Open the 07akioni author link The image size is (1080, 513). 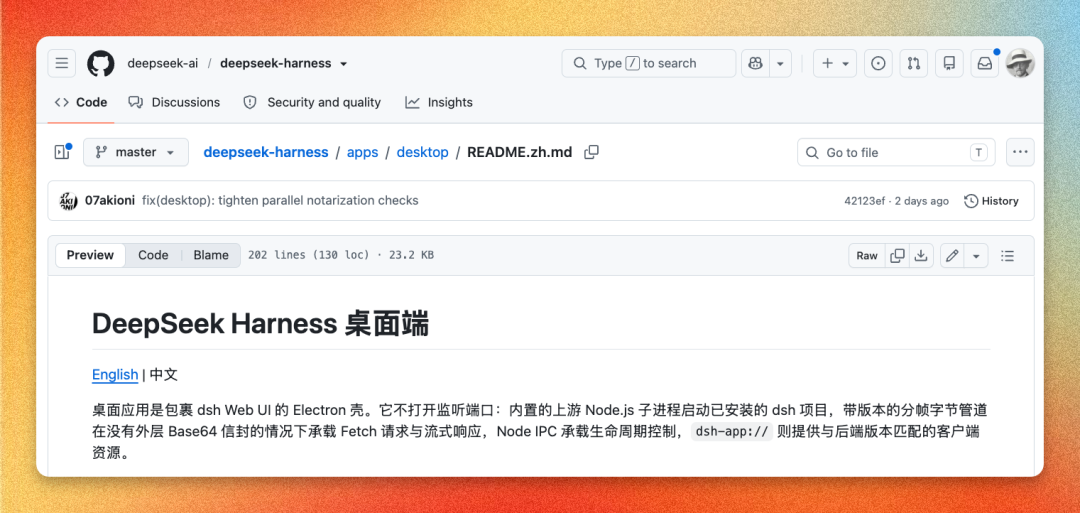(110, 201)
